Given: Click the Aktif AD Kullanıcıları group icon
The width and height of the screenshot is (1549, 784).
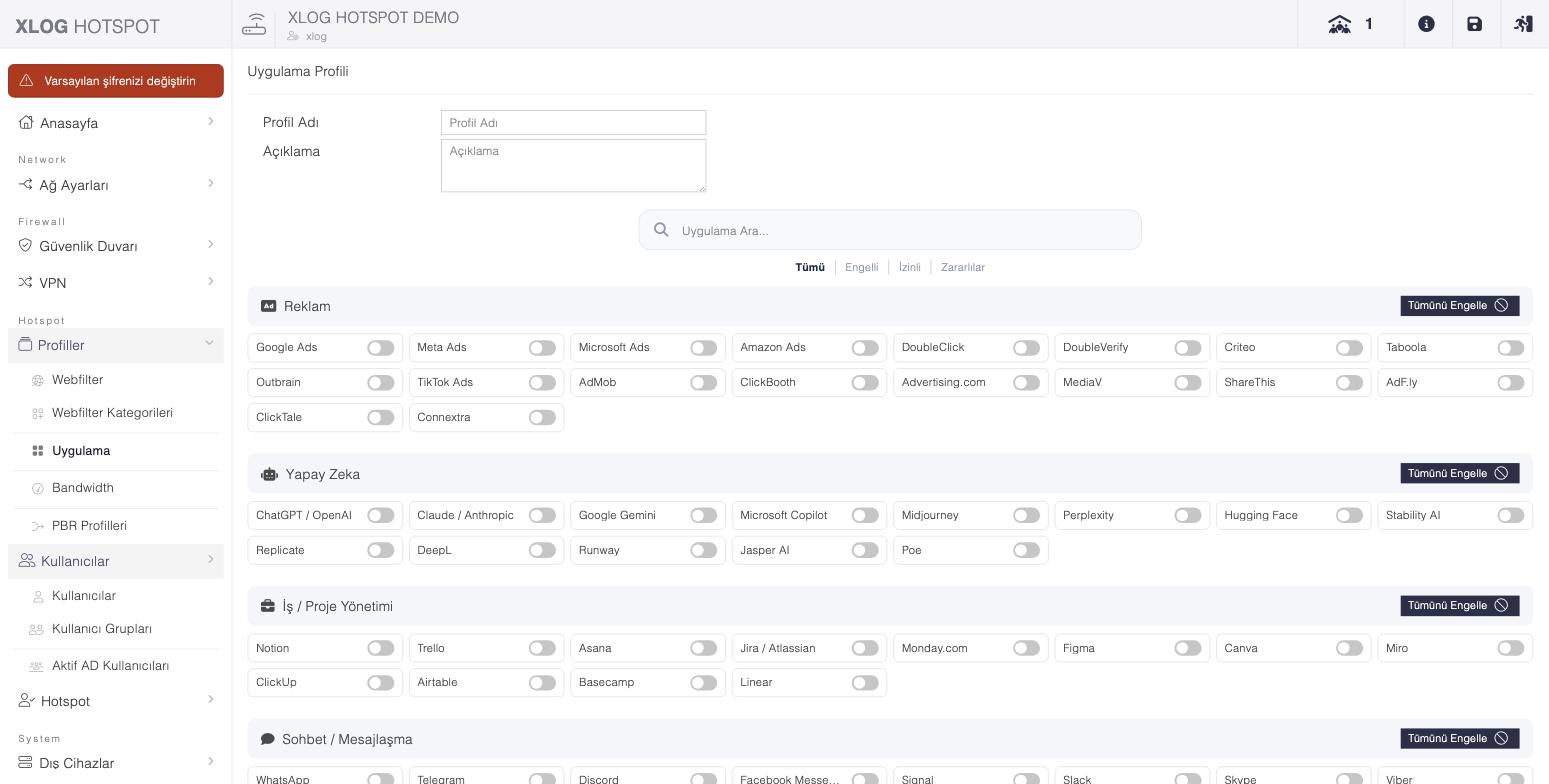Looking at the screenshot, I should coord(37,666).
